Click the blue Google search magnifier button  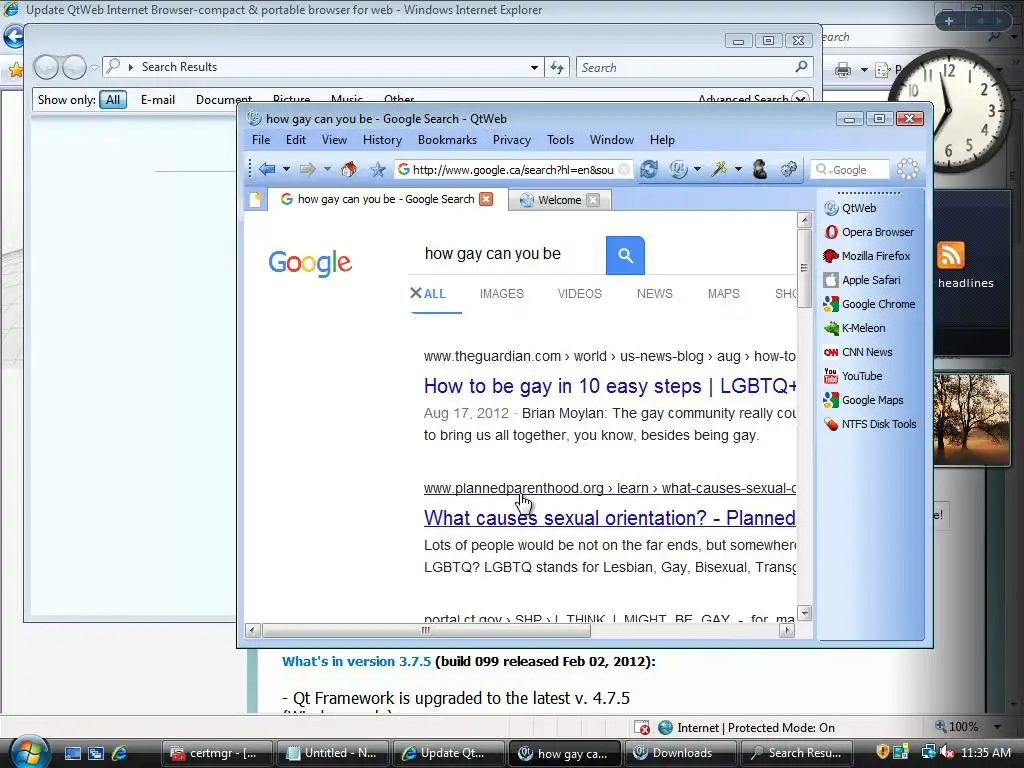pyautogui.click(x=625, y=255)
